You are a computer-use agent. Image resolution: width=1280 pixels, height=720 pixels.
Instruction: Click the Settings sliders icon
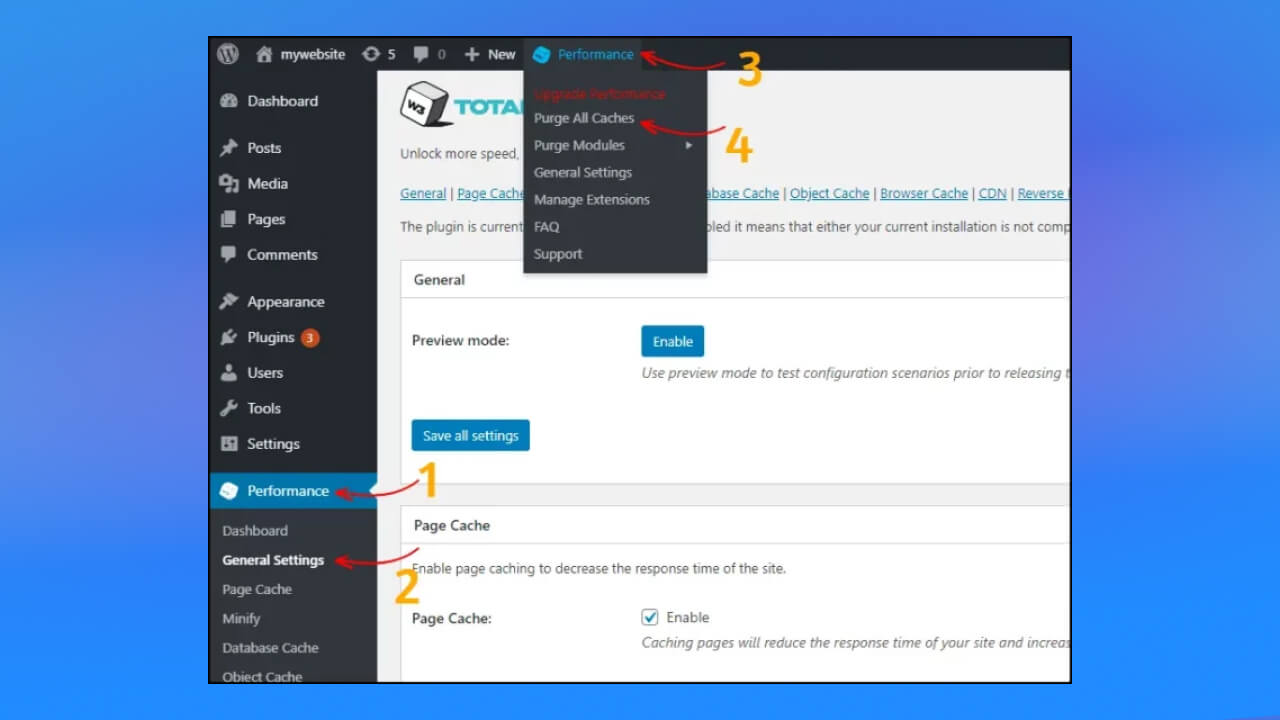tap(229, 444)
